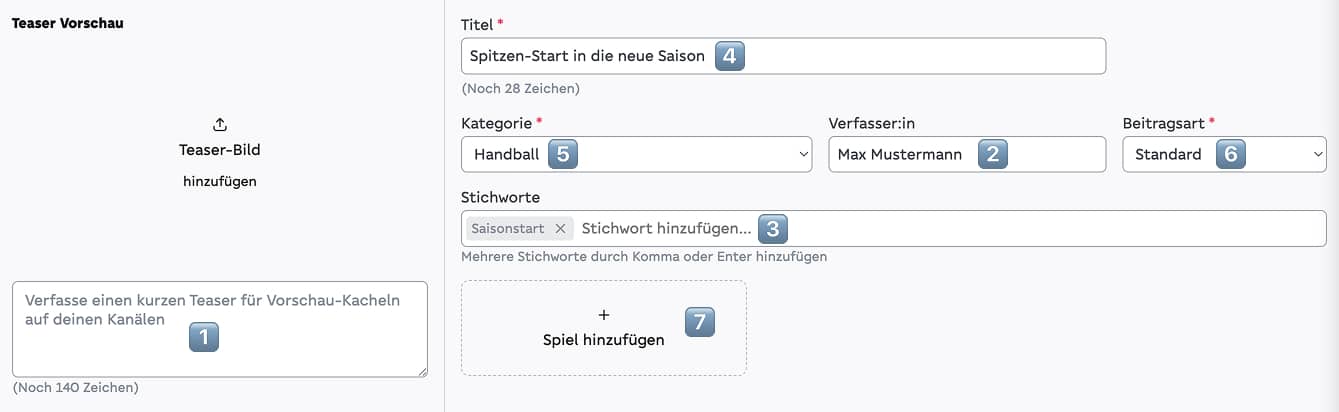This screenshot has height=412, width=1339.
Task: Click the number 4 badge in Titel field
Action: tap(729, 56)
